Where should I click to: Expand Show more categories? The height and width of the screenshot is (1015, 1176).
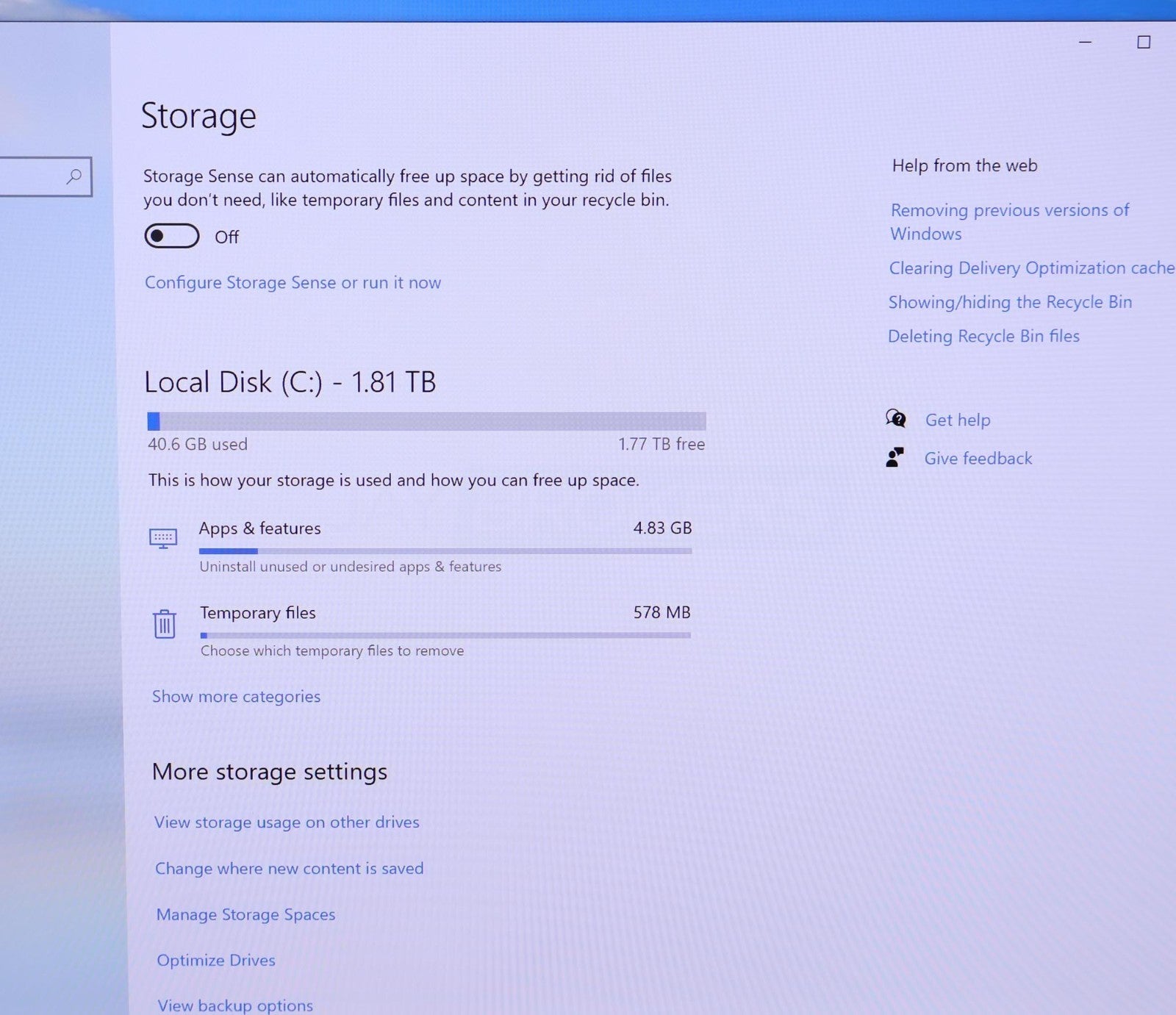coord(236,696)
